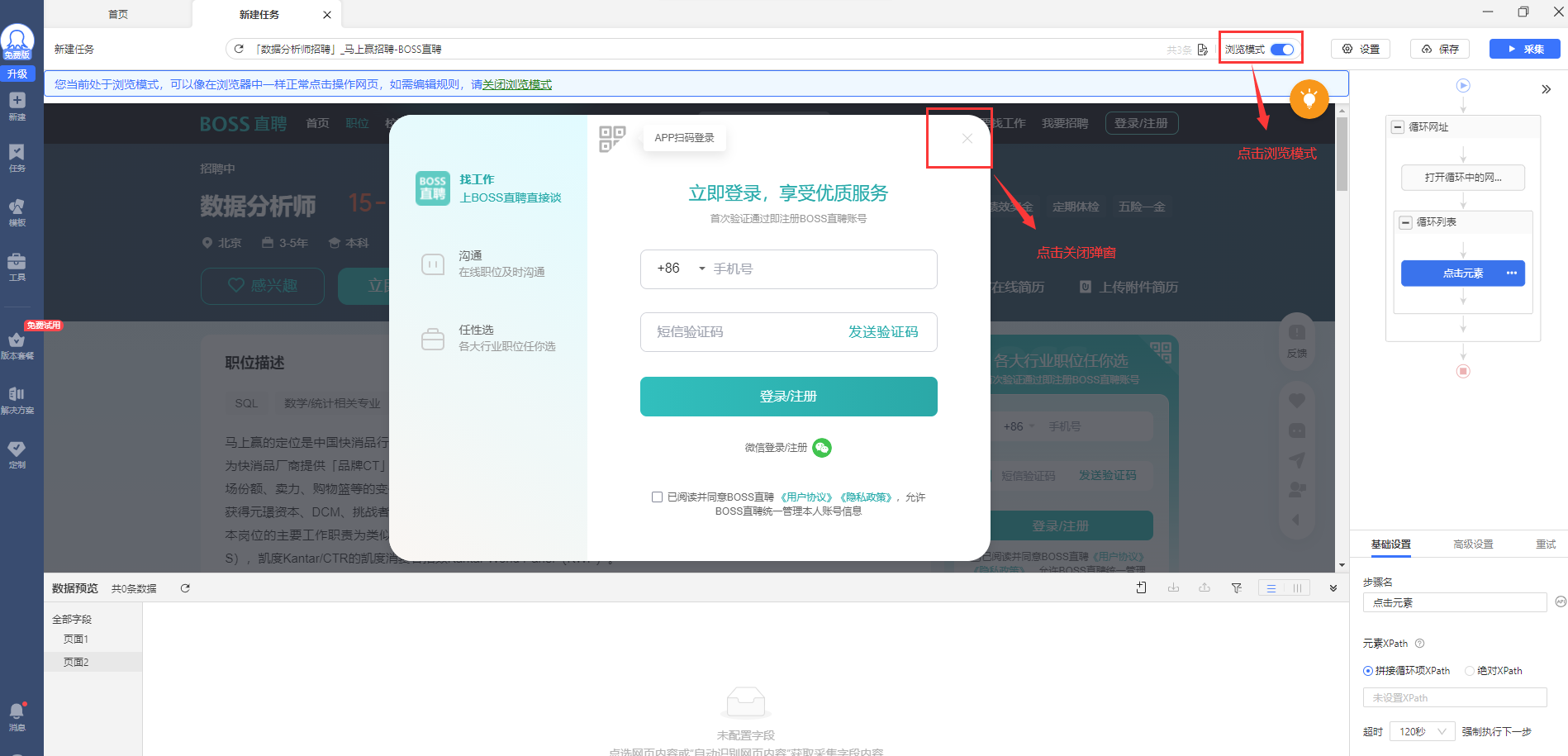Open the 定制 sidebar icon
The width and height of the screenshot is (1568, 756).
pyautogui.click(x=17, y=454)
